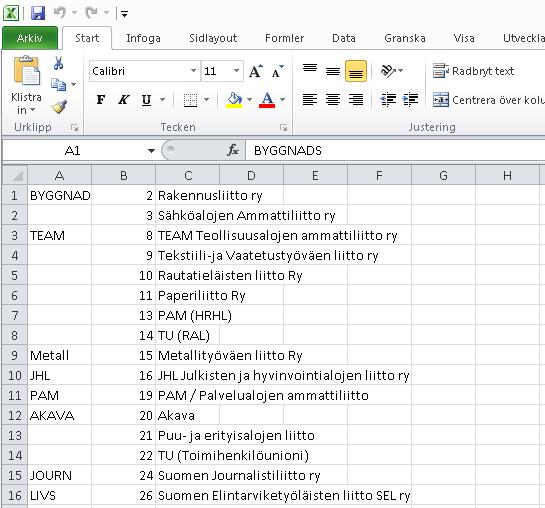Activate the format painter brush
This screenshot has width=545, height=508.
pyautogui.click(x=59, y=107)
